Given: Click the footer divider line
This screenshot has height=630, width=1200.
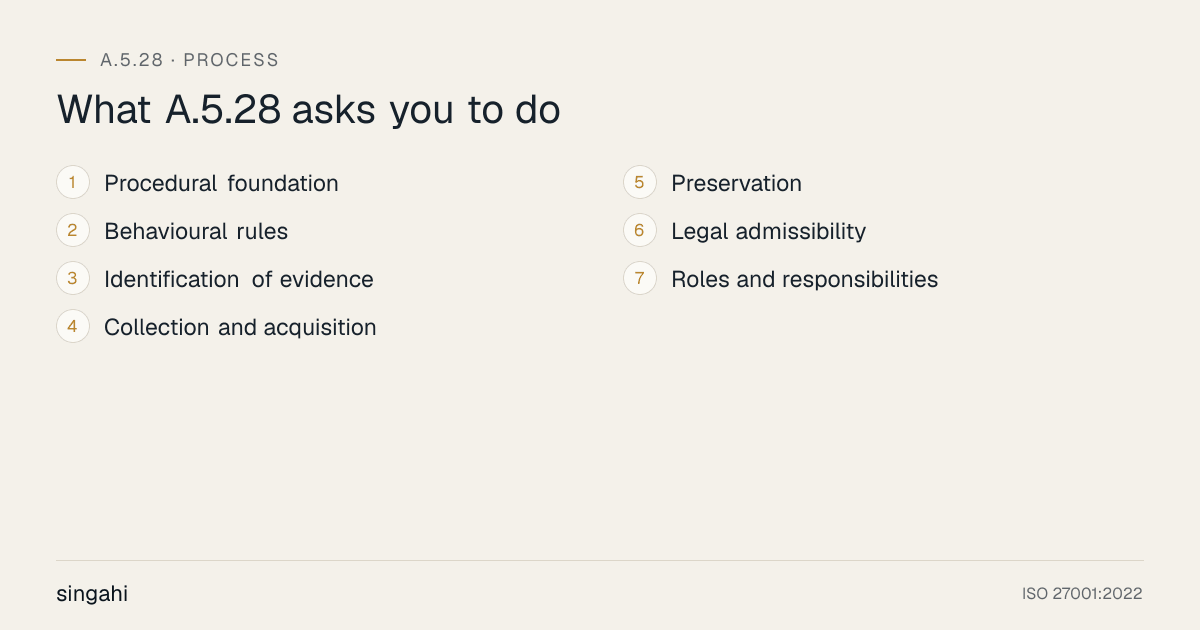Looking at the screenshot, I should (x=600, y=560).
